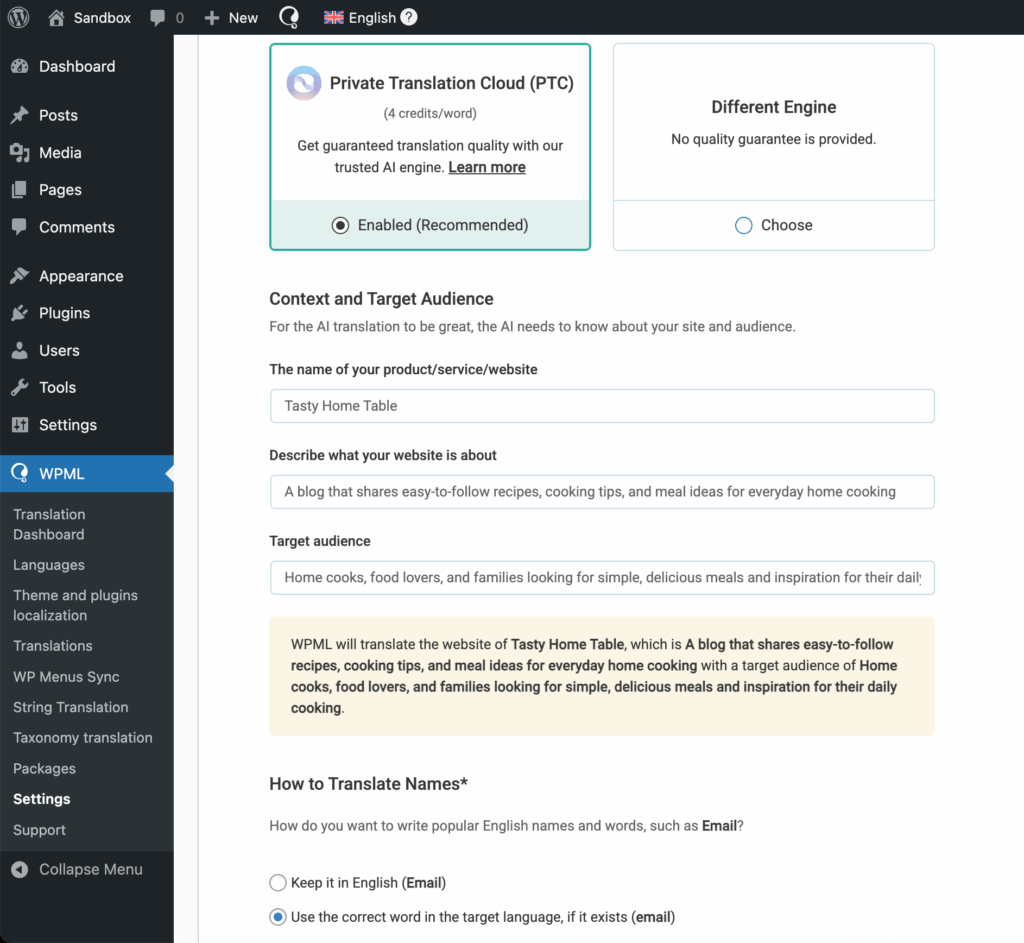Select Use the correct word in target language

click(278, 916)
